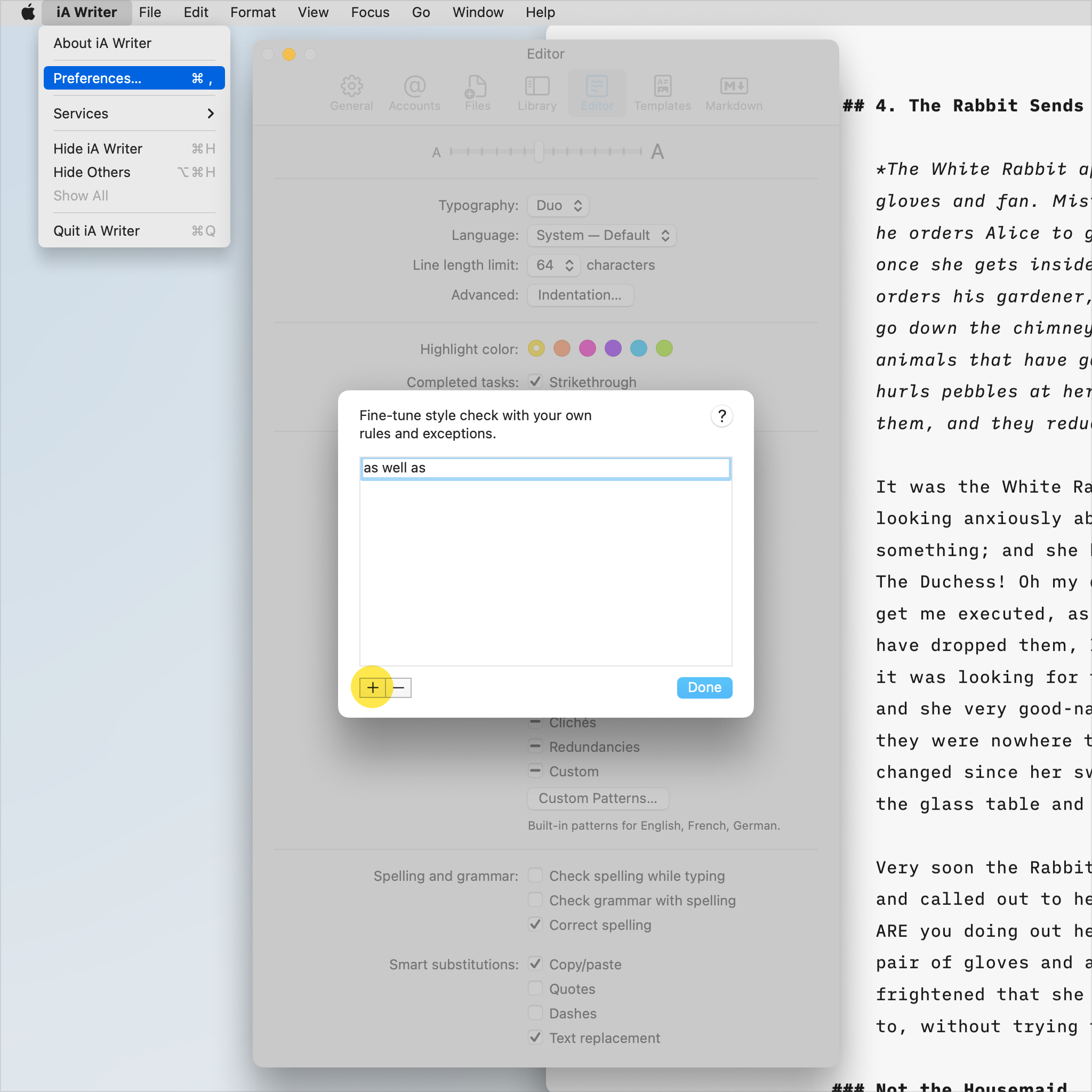The height and width of the screenshot is (1092, 1092).
Task: Open the Library preferences tab
Action: 537,93
